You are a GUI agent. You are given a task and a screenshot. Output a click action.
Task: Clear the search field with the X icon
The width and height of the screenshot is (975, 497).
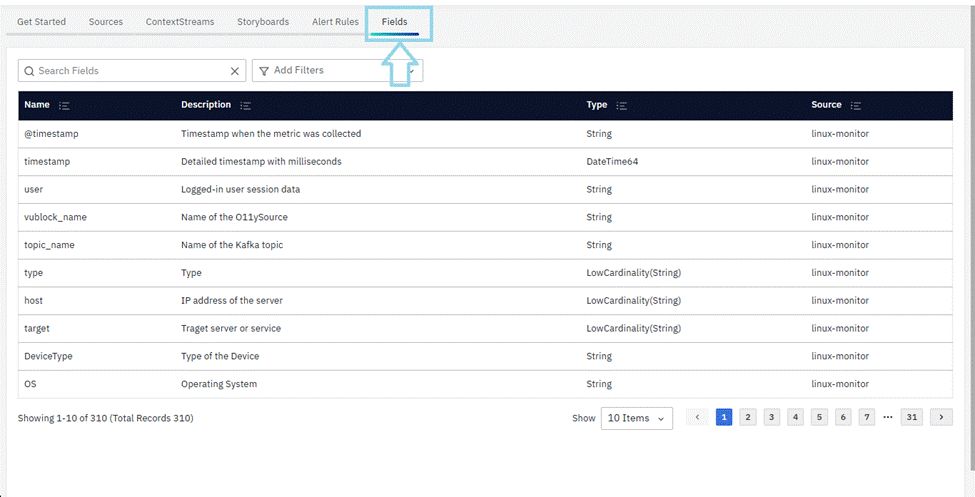pos(235,71)
